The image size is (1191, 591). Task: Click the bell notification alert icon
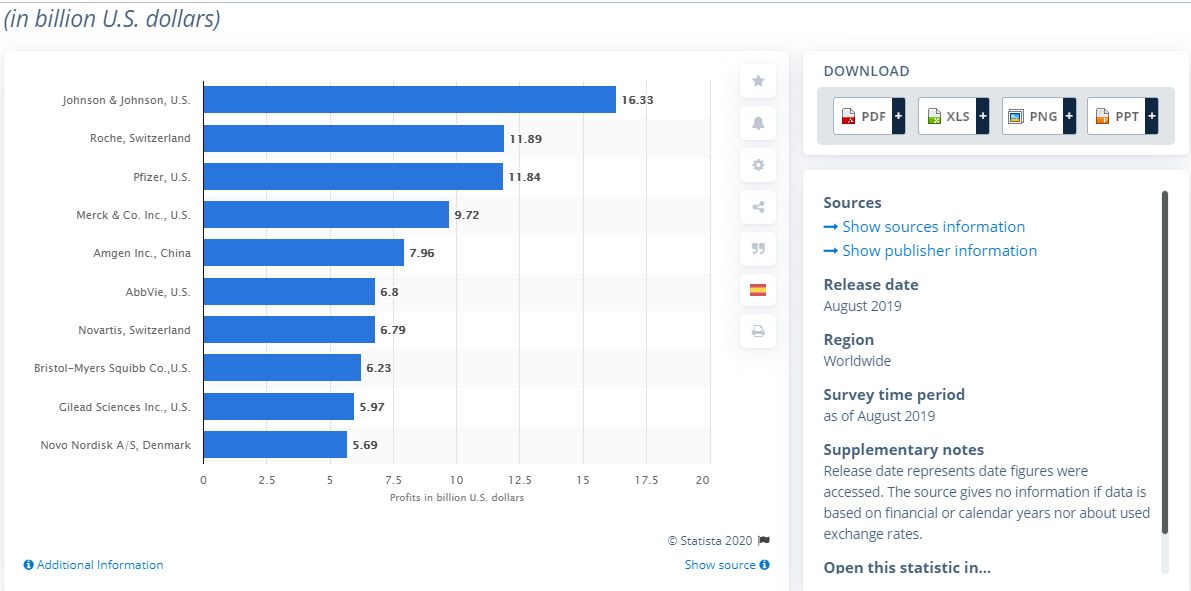click(757, 123)
